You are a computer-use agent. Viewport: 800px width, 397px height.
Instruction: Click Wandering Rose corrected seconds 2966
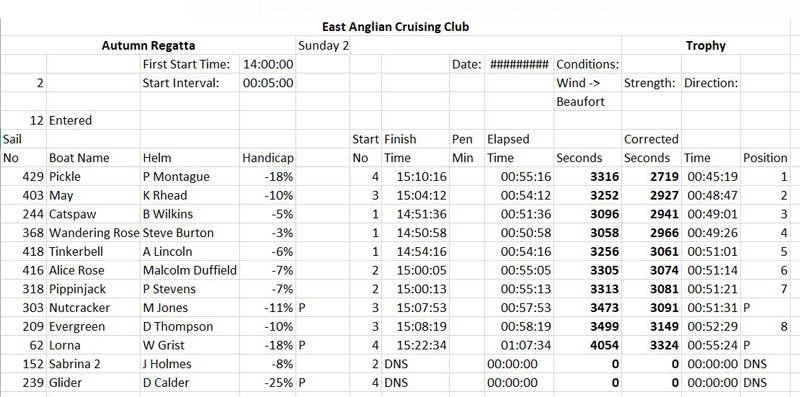click(651, 233)
